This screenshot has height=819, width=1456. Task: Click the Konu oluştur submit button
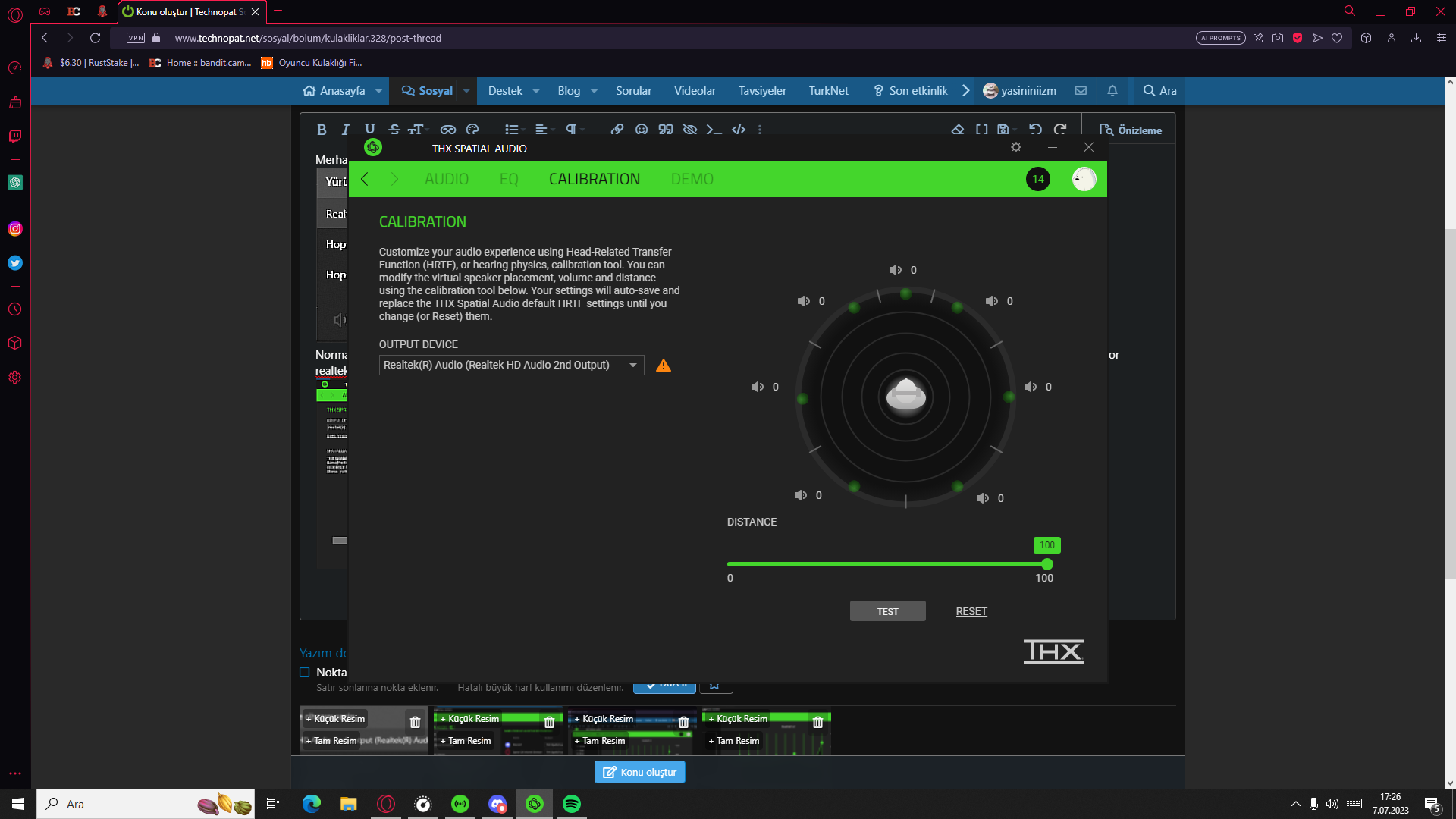tap(639, 772)
